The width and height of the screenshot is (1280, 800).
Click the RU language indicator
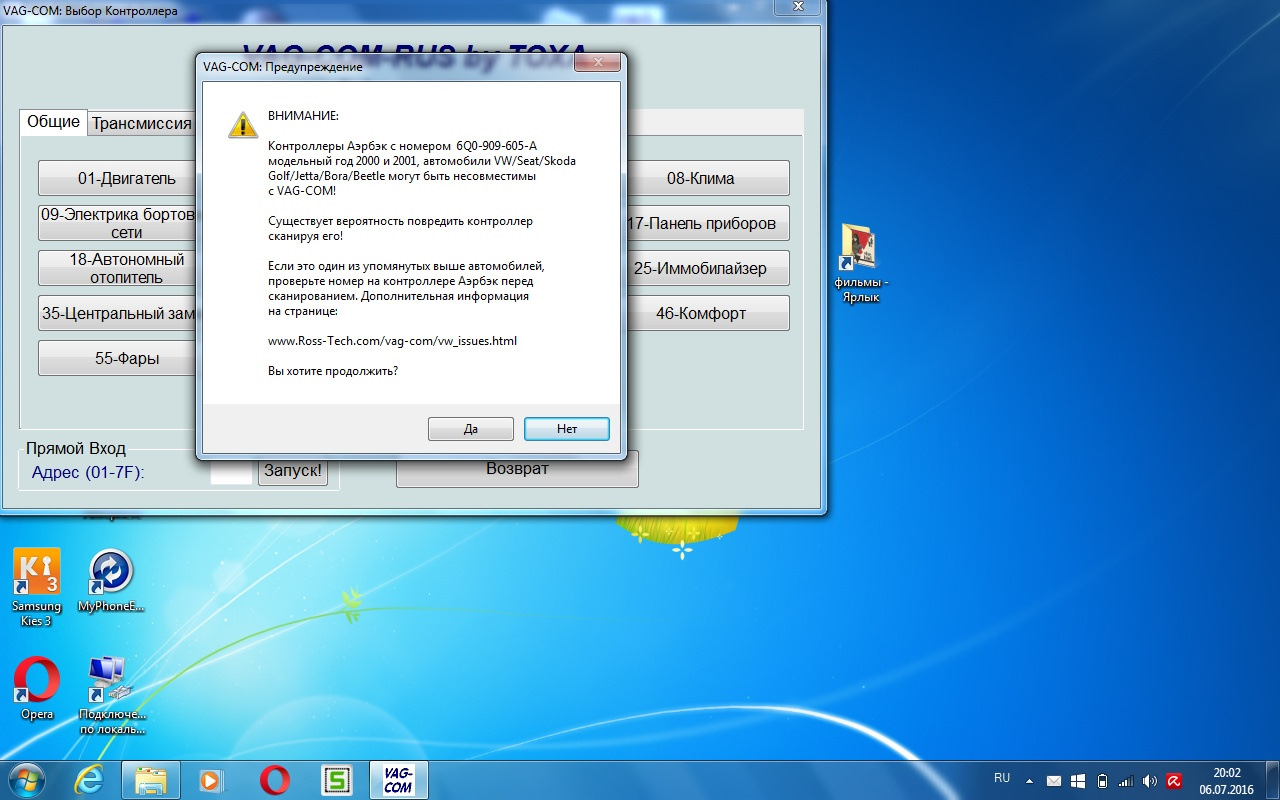point(1002,778)
